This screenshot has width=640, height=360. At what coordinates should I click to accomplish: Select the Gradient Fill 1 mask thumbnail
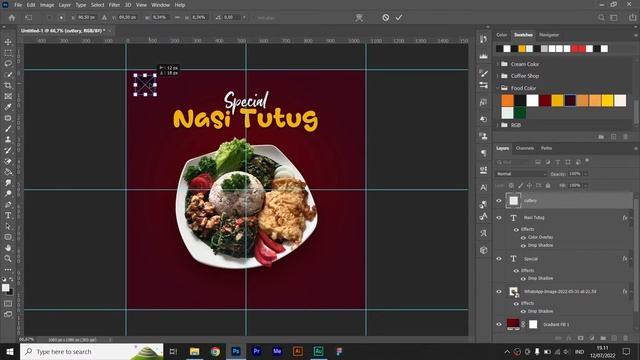click(x=533, y=324)
